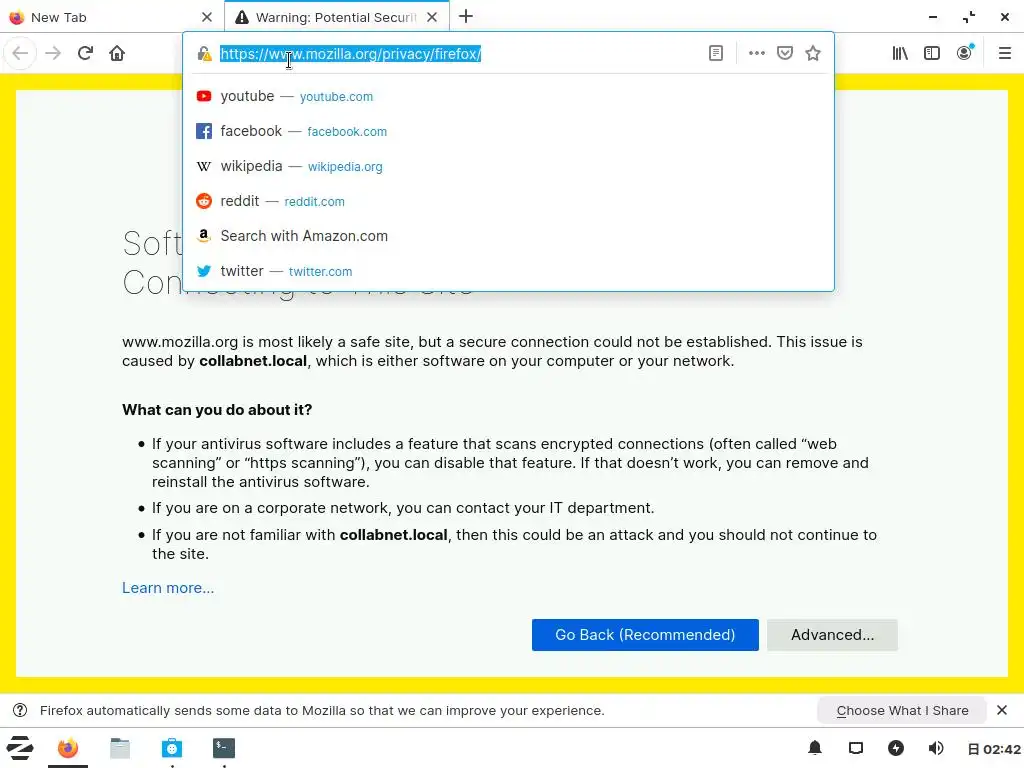Open the hamburger application menu
The image size is (1024, 768).
(x=1005, y=53)
